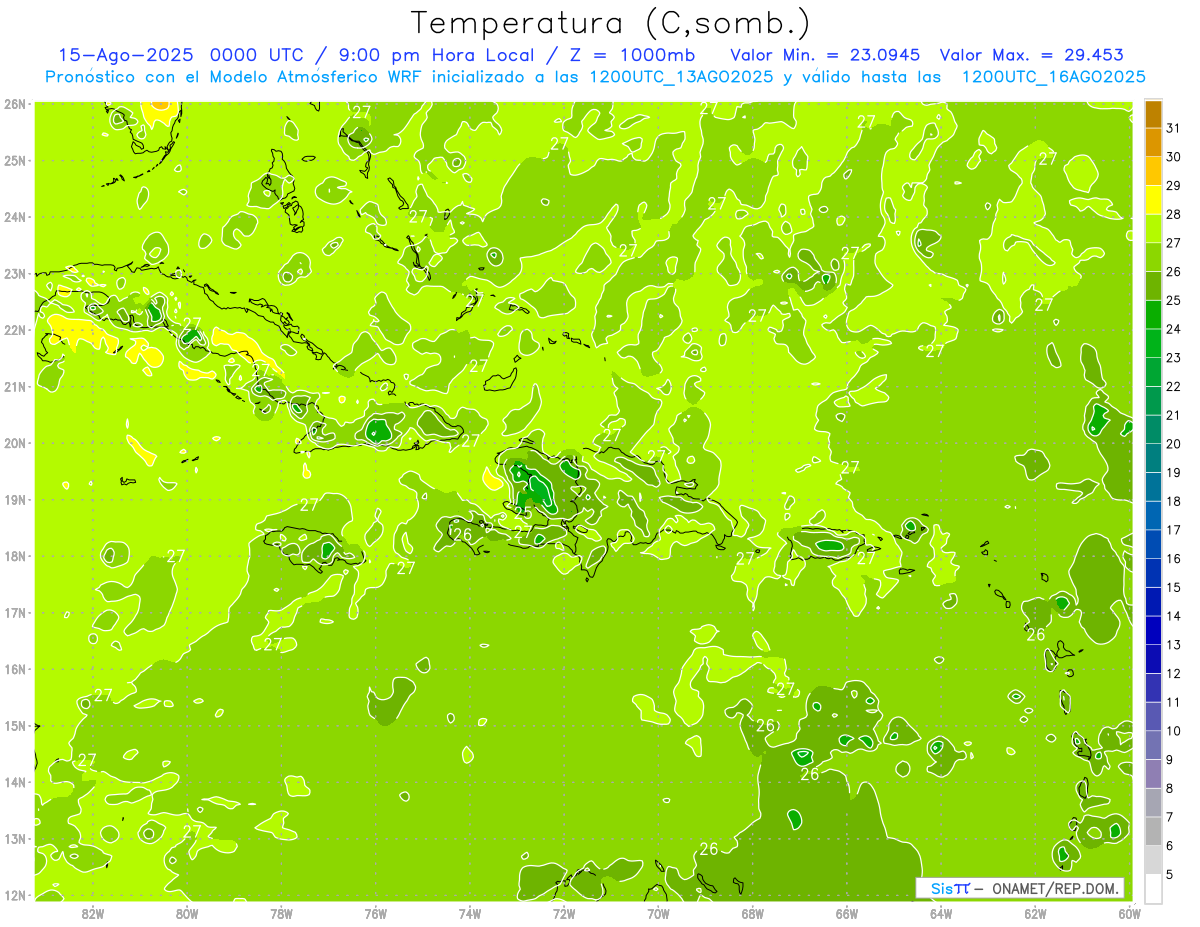The height and width of the screenshot is (927, 1200).
Task: Click the 64W longitude label
Action: point(940,913)
